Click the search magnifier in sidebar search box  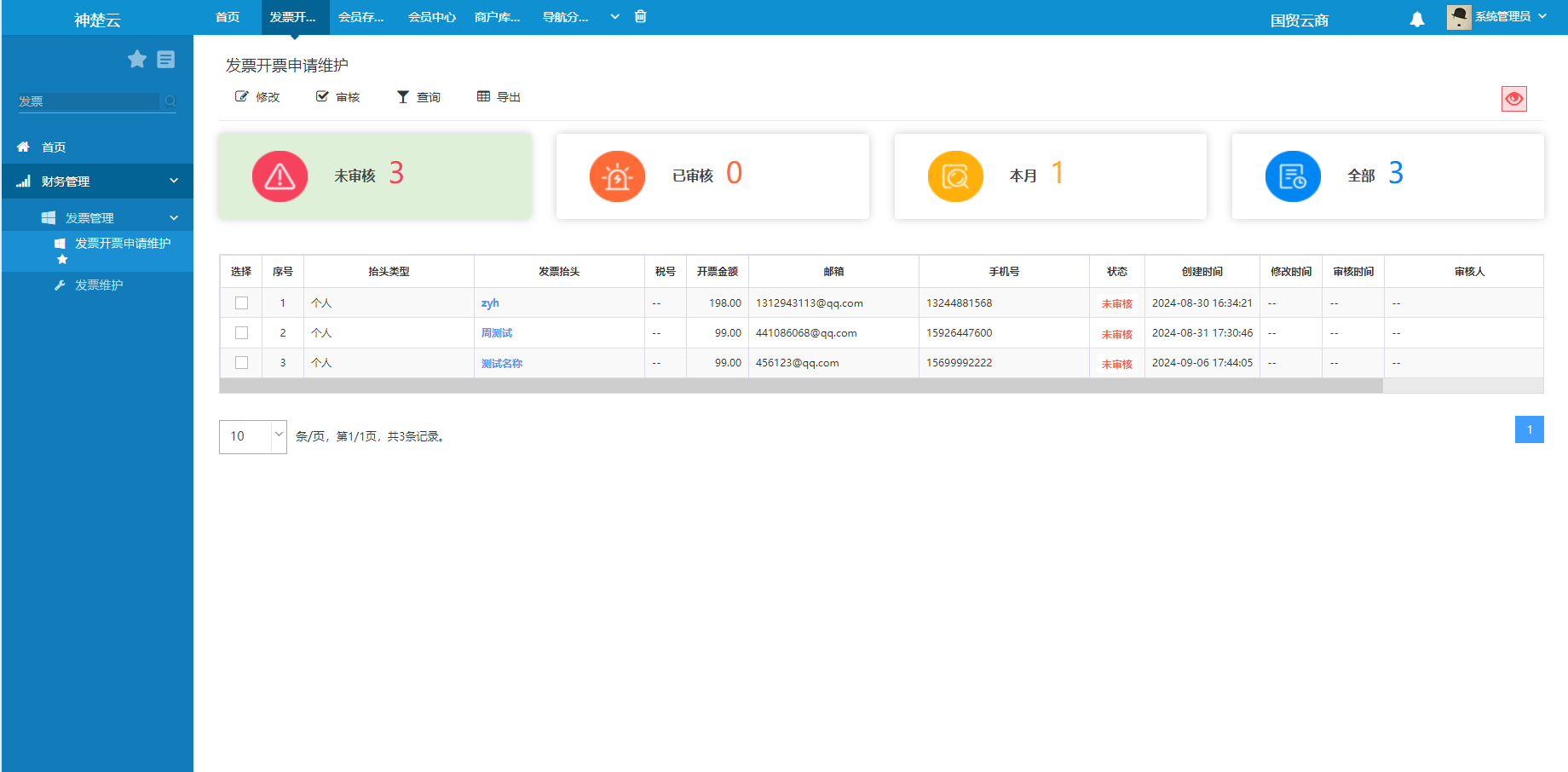click(170, 101)
